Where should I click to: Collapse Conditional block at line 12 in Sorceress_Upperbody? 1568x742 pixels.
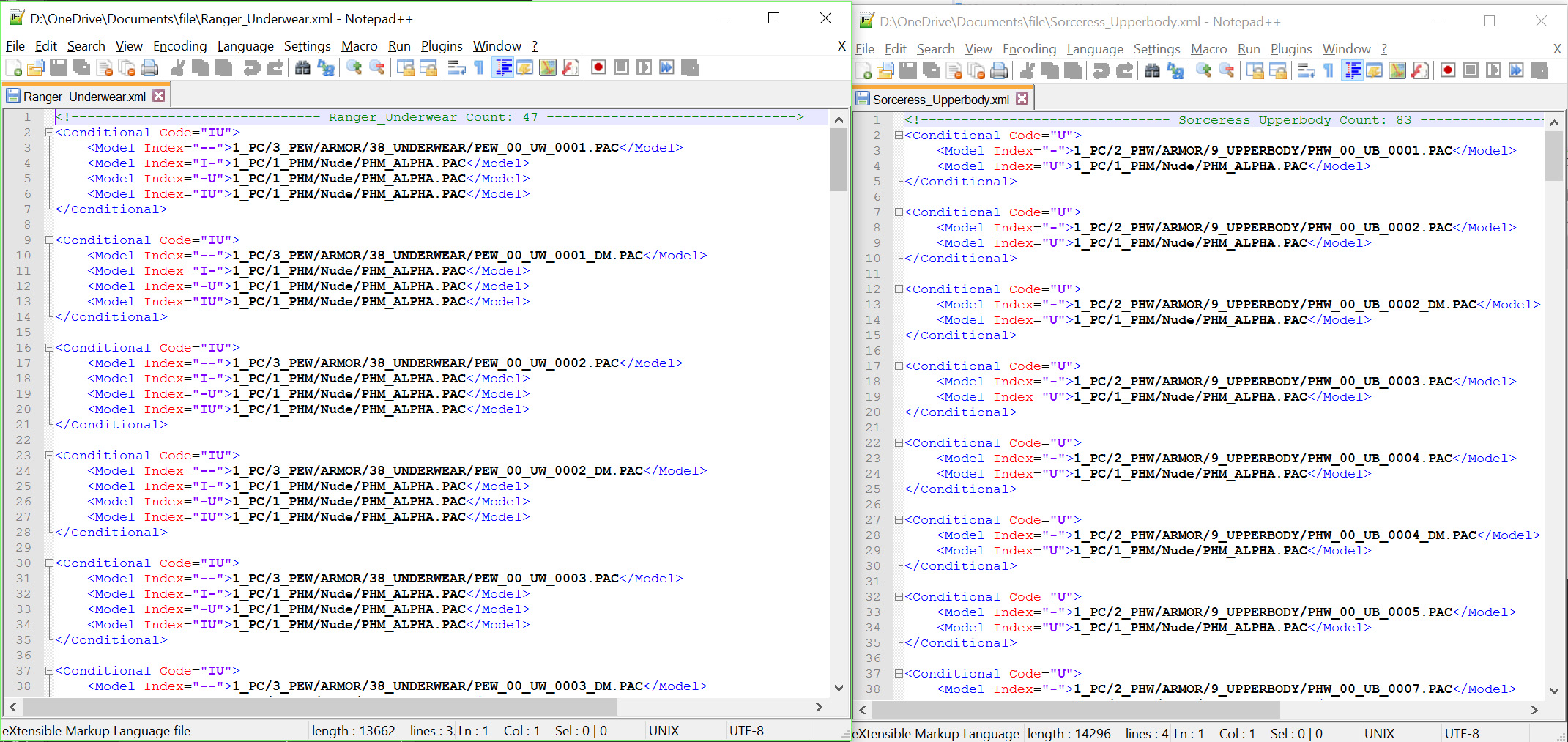(899, 289)
